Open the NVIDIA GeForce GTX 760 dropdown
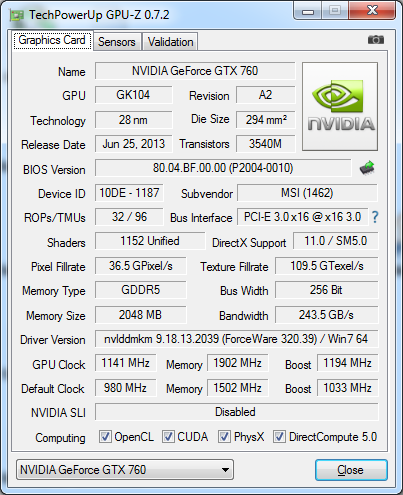 coord(125,470)
